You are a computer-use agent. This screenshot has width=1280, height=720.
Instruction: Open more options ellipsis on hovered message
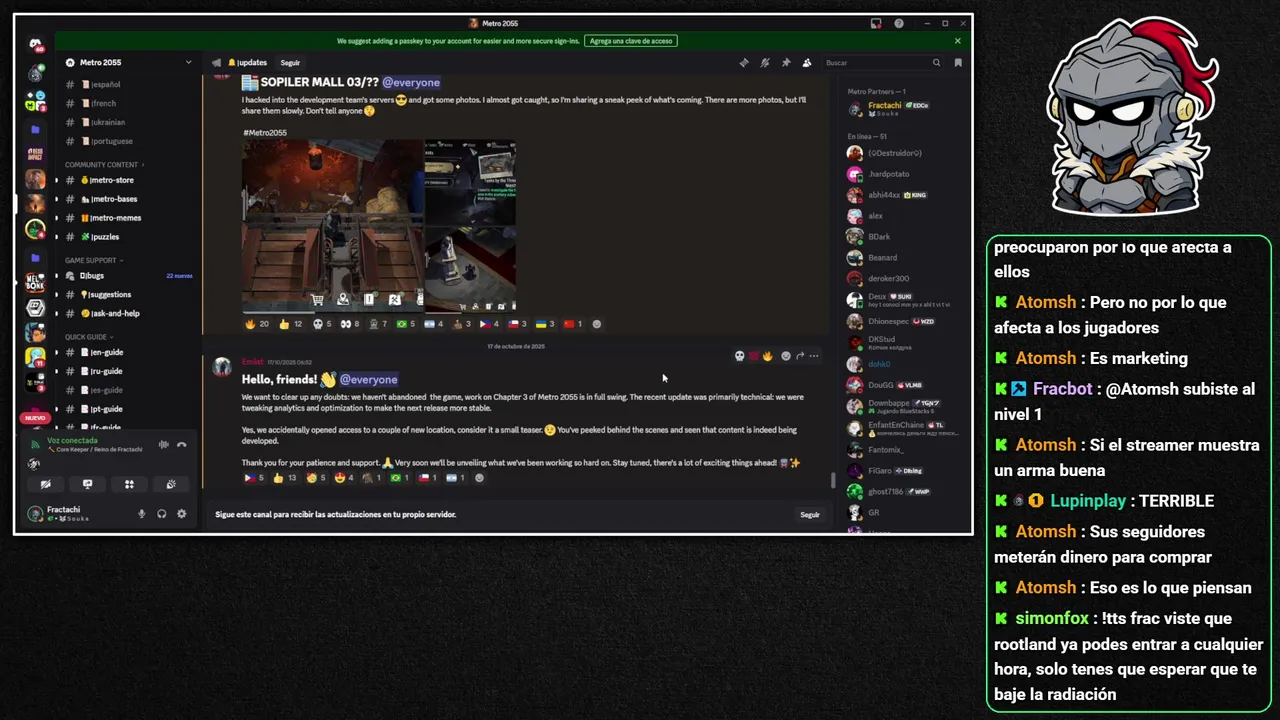point(814,356)
